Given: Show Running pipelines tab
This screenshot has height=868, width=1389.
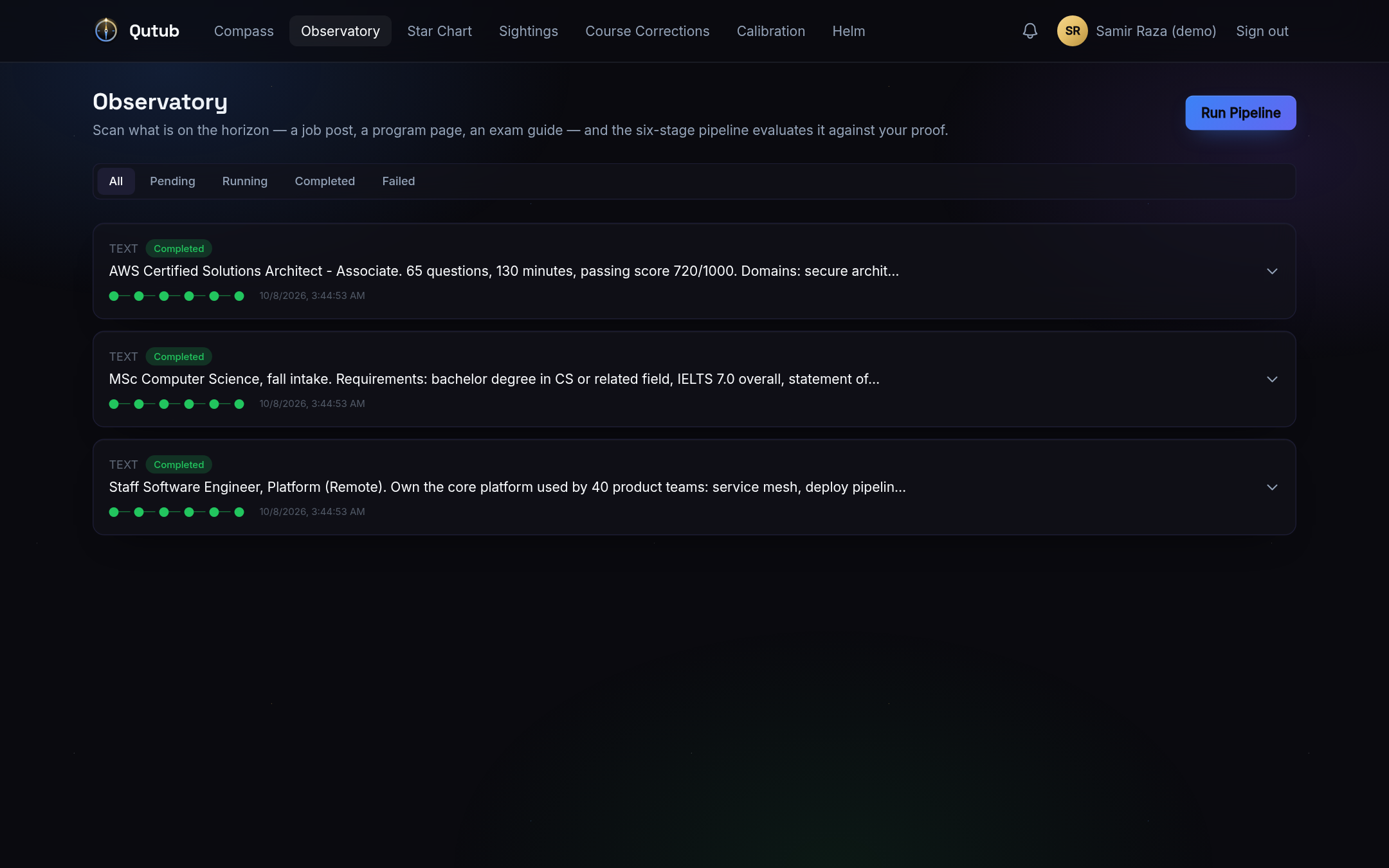Looking at the screenshot, I should click(x=244, y=181).
